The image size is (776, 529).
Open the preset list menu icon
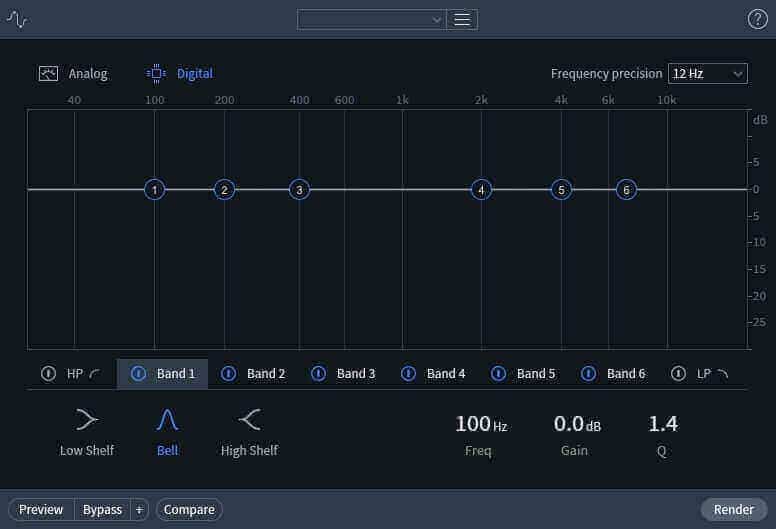462,20
